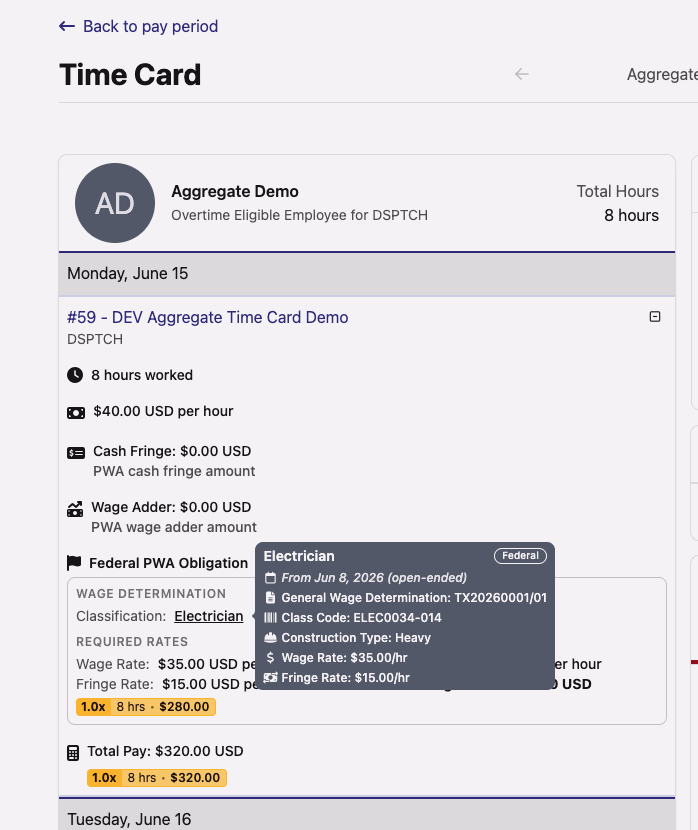Click the money icon beside tooltip Fringe Rate
This screenshot has width=698, height=830.
(270, 678)
